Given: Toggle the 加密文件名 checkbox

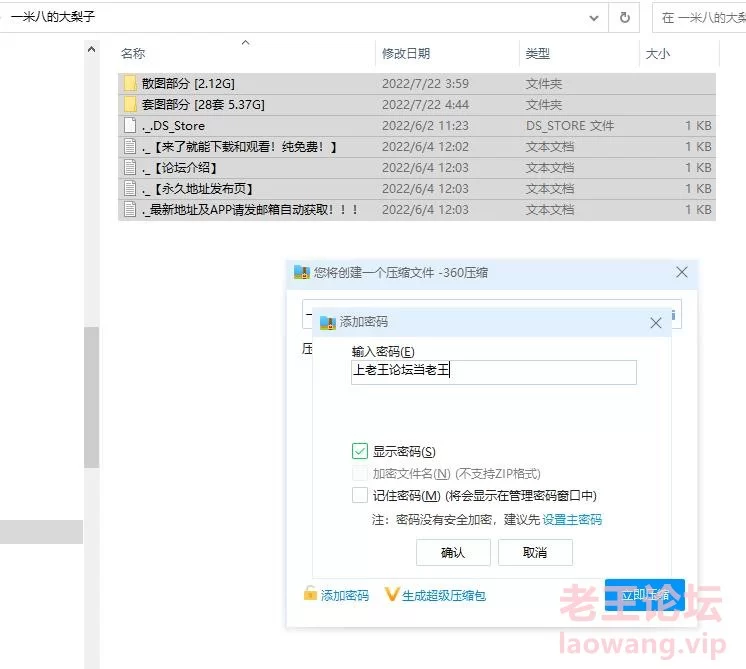Looking at the screenshot, I should click(360, 473).
